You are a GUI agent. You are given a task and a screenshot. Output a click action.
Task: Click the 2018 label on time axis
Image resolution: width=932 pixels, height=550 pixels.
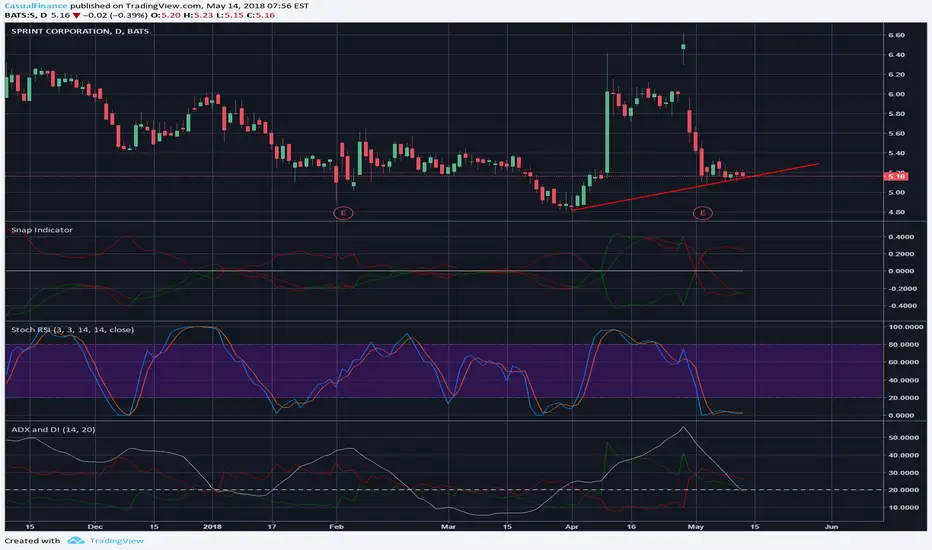tap(212, 526)
